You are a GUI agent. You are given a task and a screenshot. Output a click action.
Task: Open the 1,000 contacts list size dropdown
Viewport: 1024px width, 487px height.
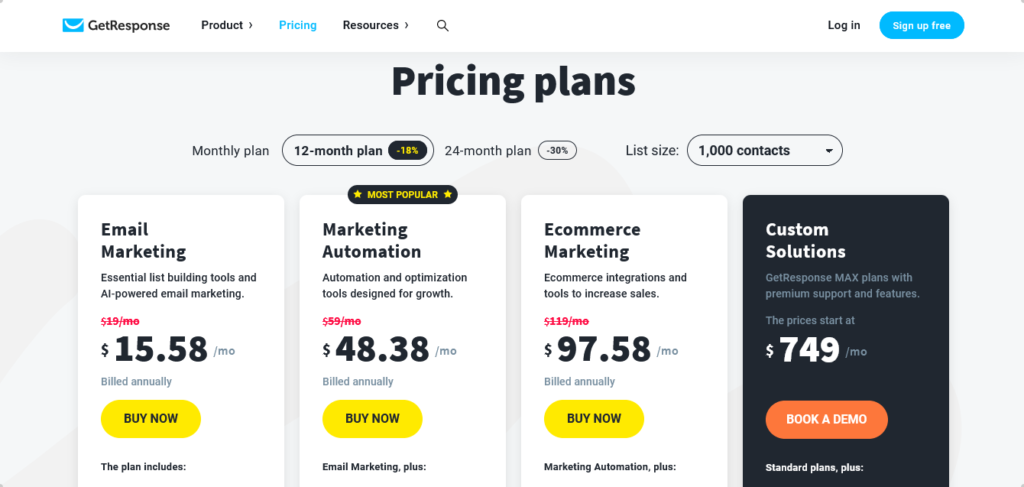765,150
